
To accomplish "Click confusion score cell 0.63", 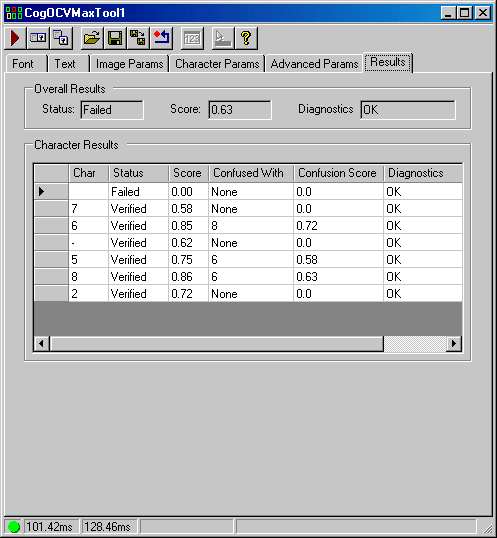I will coord(338,277).
